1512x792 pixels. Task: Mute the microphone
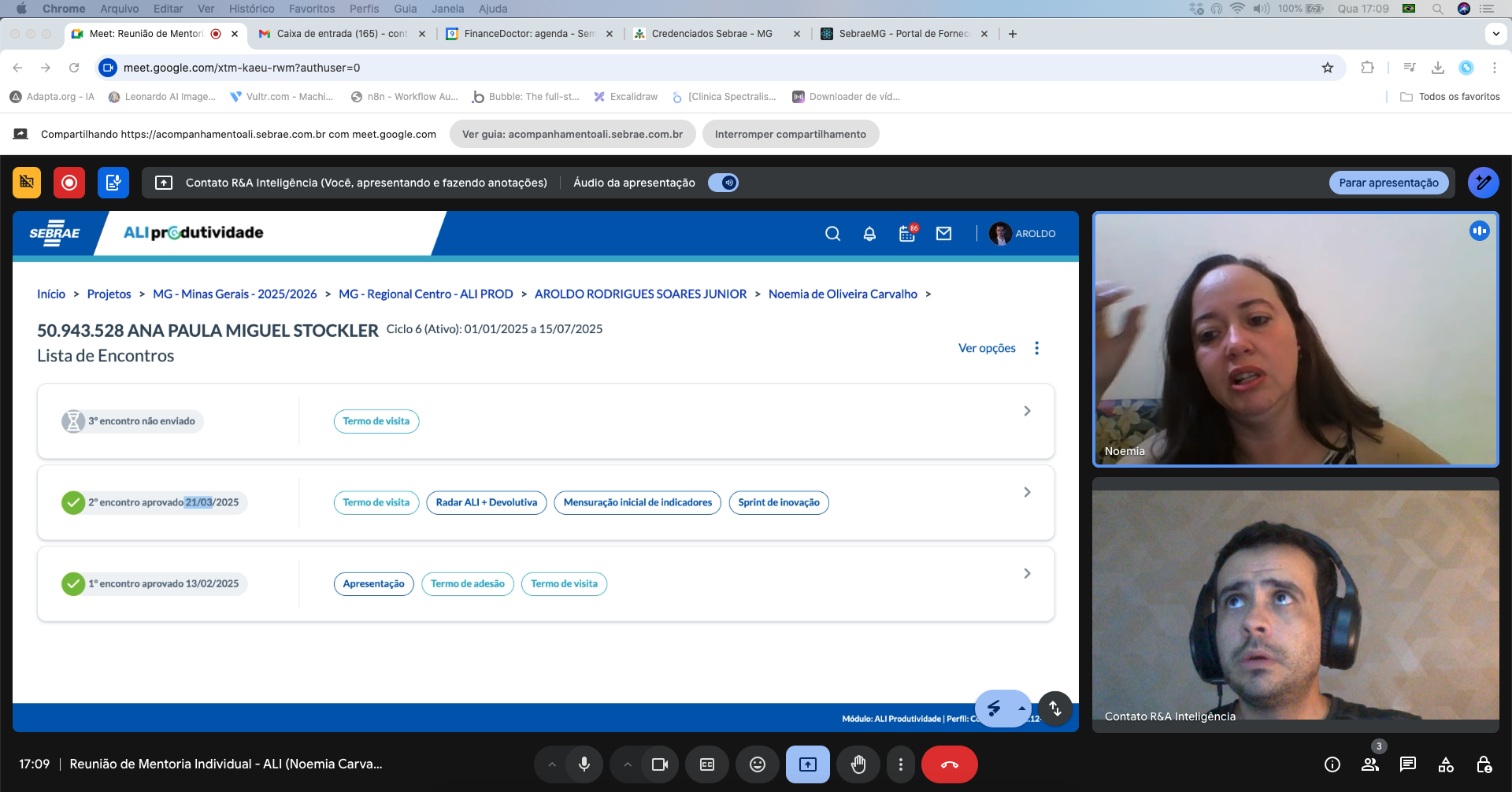coord(584,764)
